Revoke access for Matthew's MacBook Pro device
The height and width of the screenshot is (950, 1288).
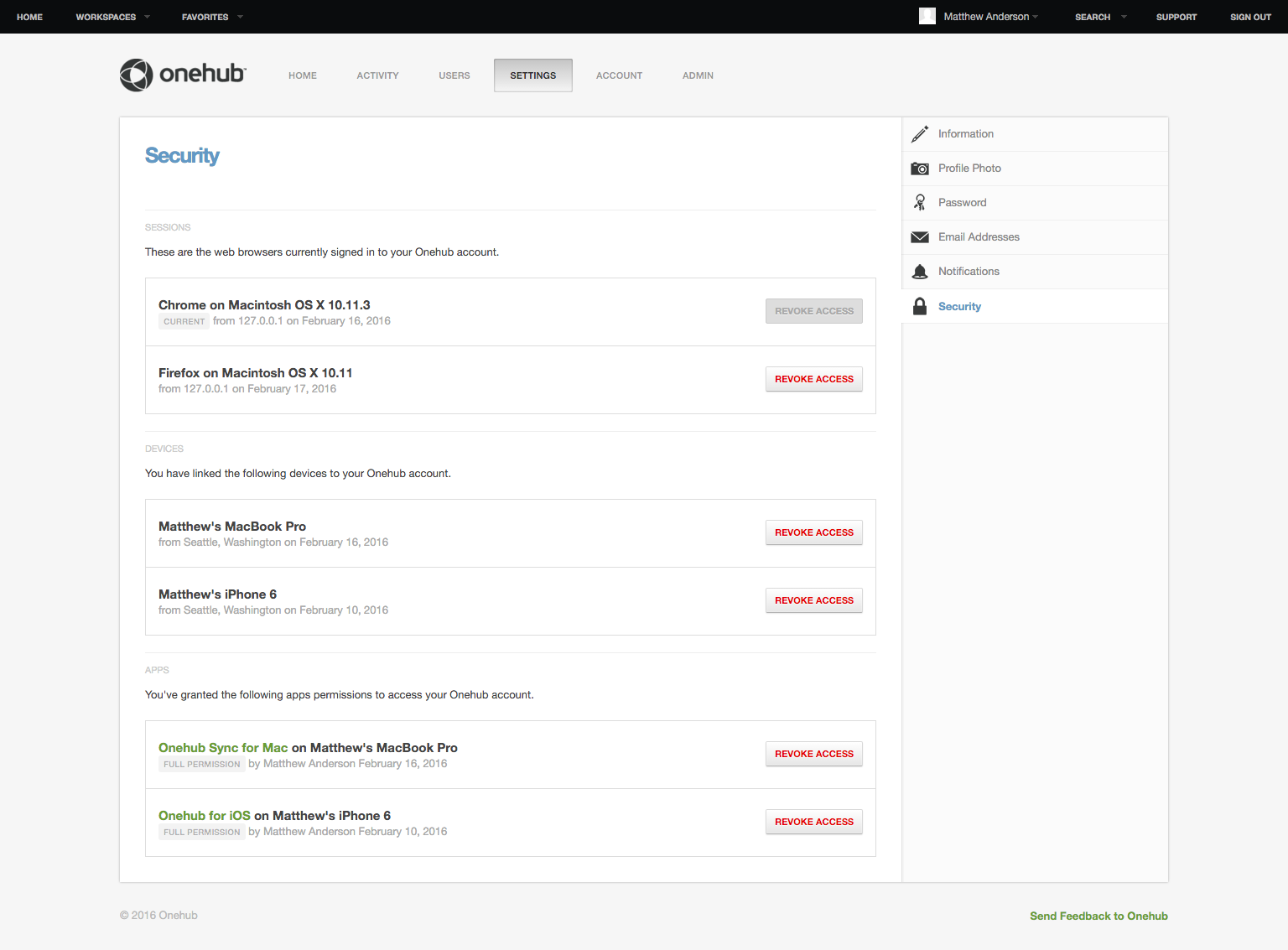[814, 532]
